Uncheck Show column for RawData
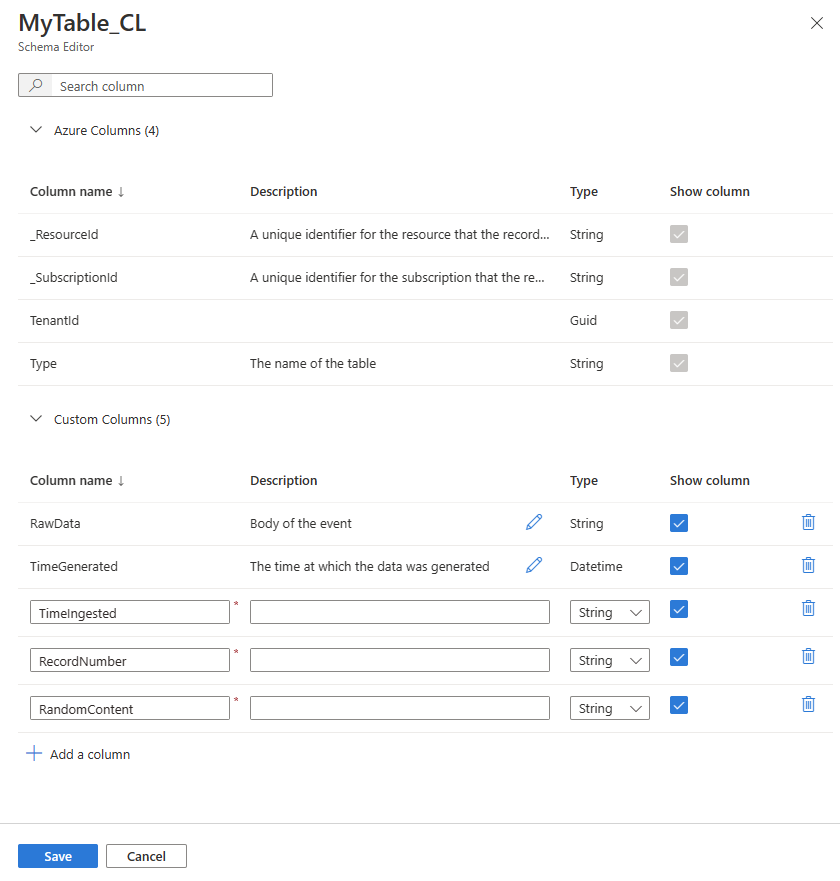Screen dimensions: 840x881 (679, 523)
